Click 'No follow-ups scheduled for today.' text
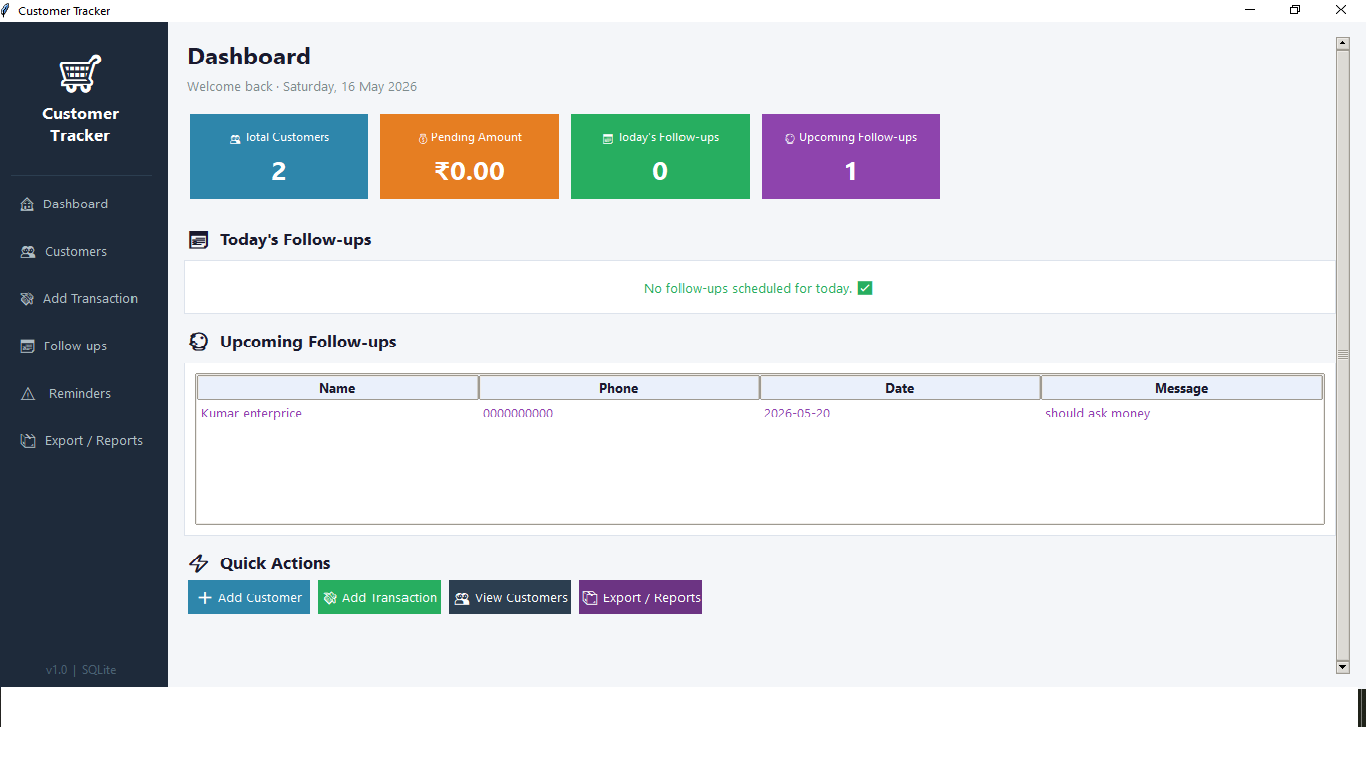This screenshot has height=768, width=1366. tap(748, 288)
